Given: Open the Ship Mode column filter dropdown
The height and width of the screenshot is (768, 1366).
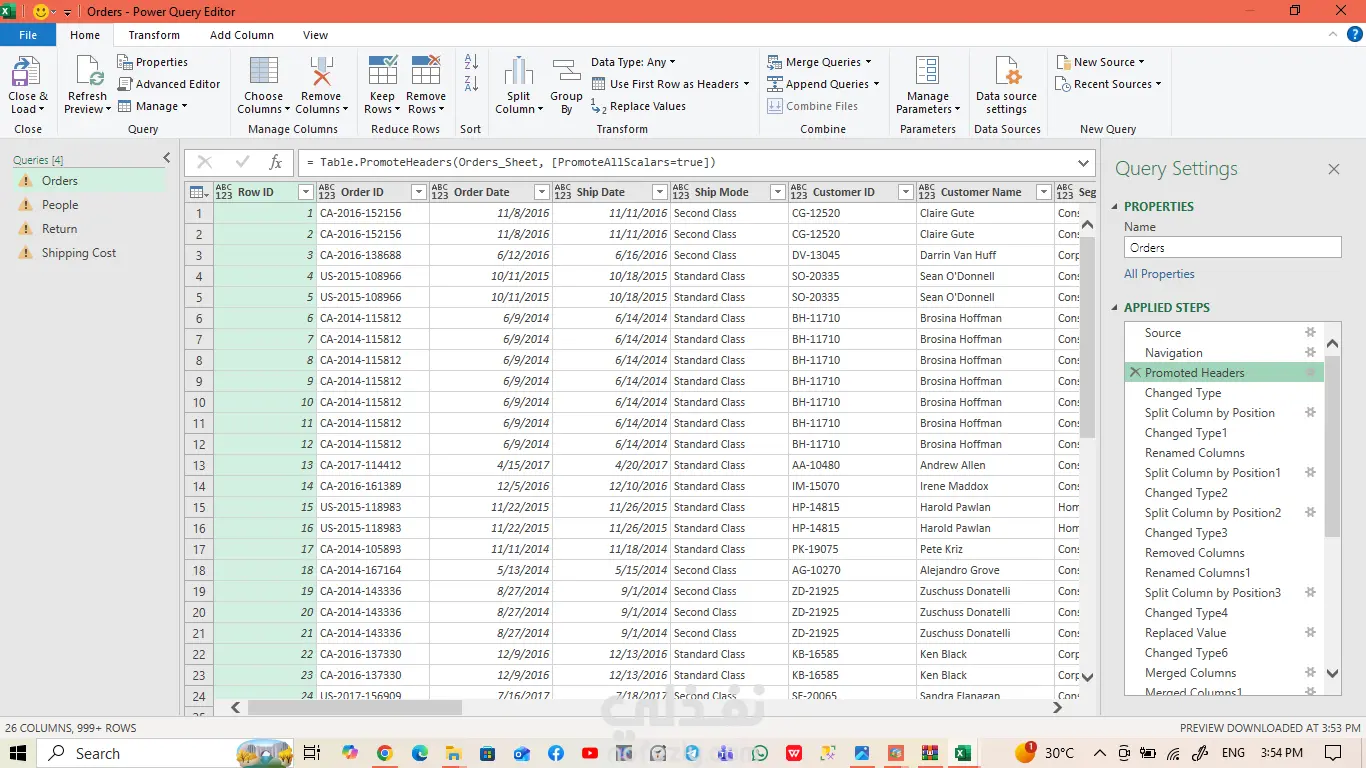Looking at the screenshot, I should point(776,192).
